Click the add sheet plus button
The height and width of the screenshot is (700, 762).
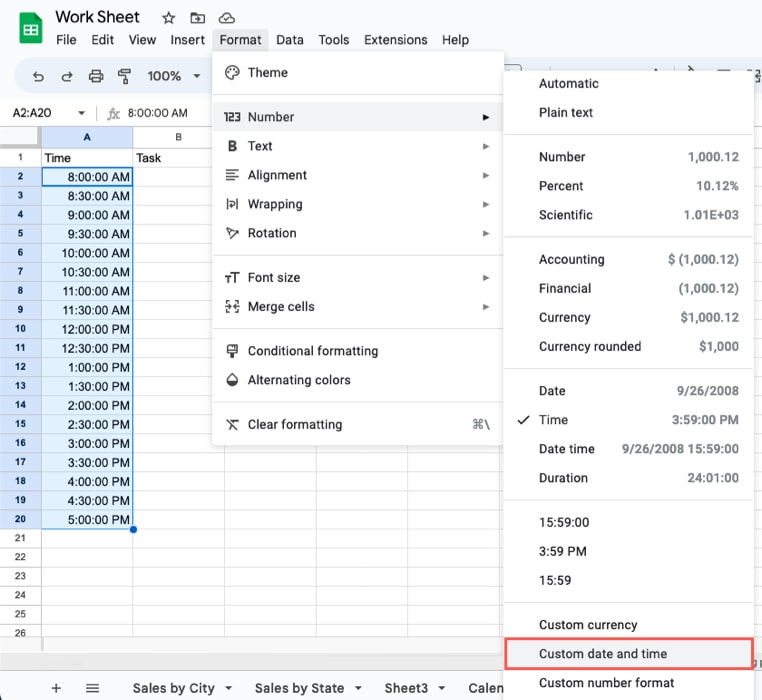[x=56, y=688]
